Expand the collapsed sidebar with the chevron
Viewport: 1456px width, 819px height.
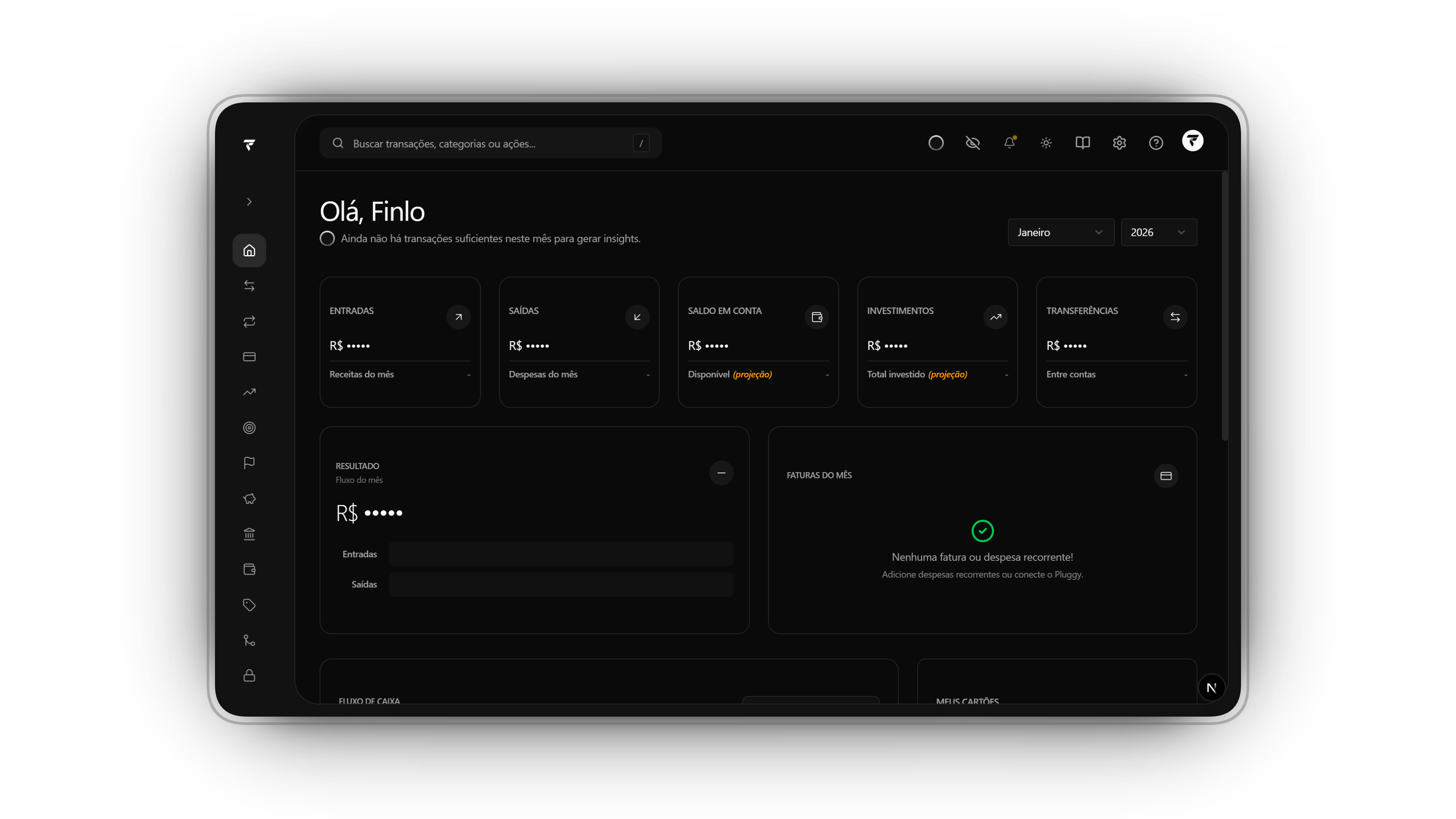(249, 201)
